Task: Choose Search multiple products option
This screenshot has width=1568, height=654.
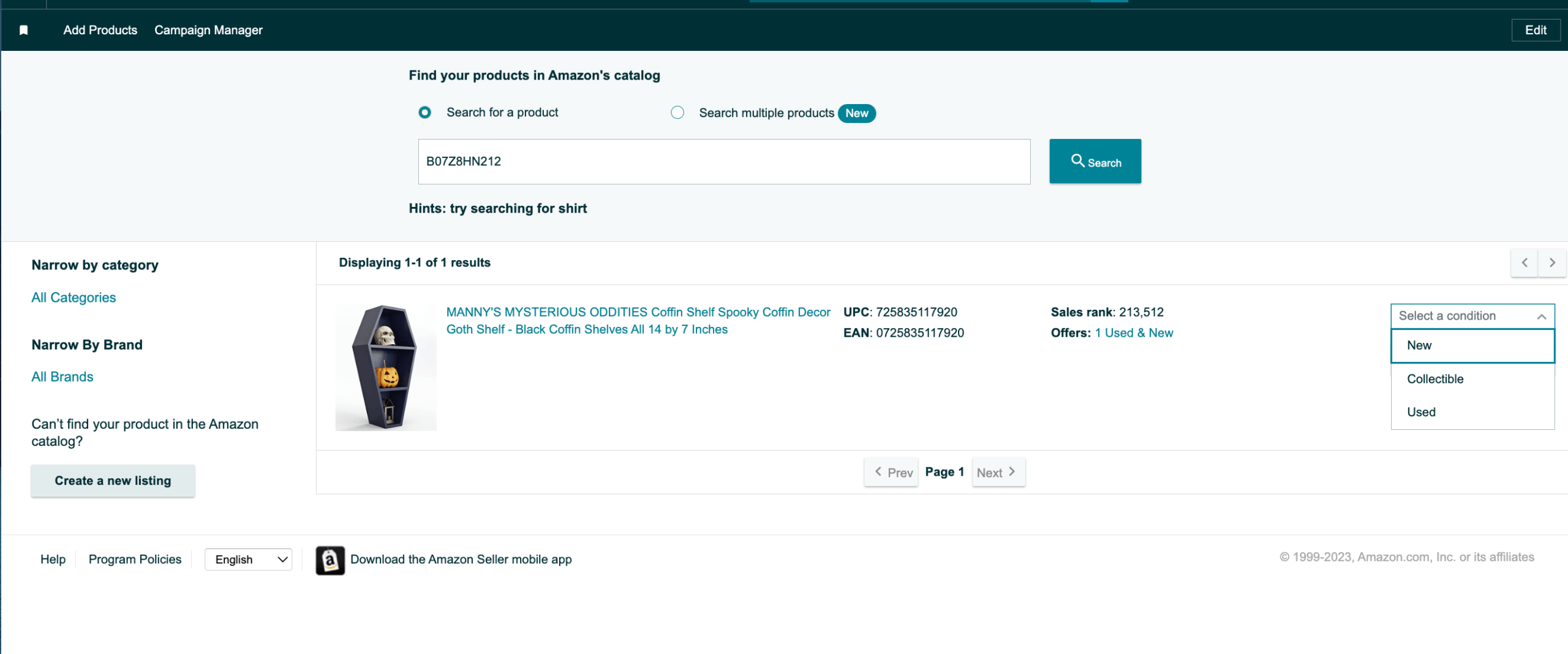Action: point(677,112)
